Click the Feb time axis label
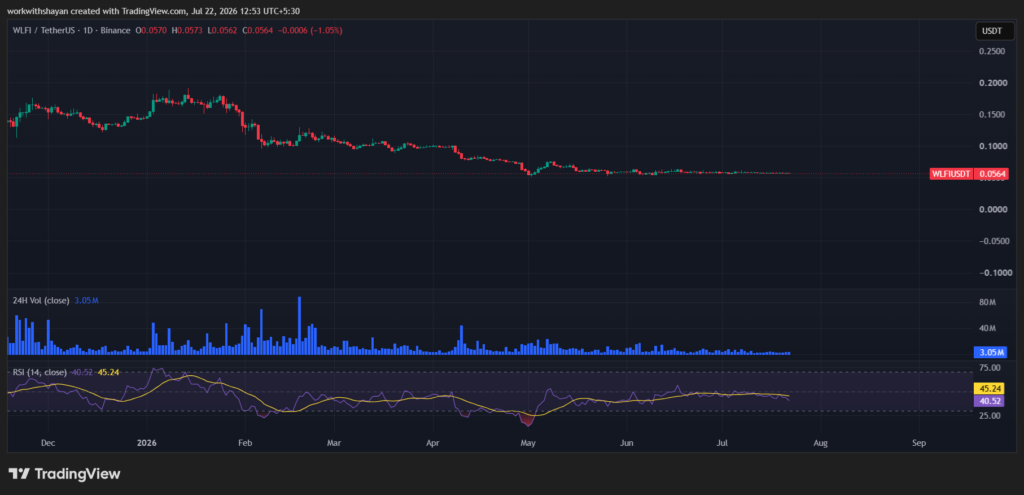This screenshot has height=495, width=1024. click(x=245, y=443)
